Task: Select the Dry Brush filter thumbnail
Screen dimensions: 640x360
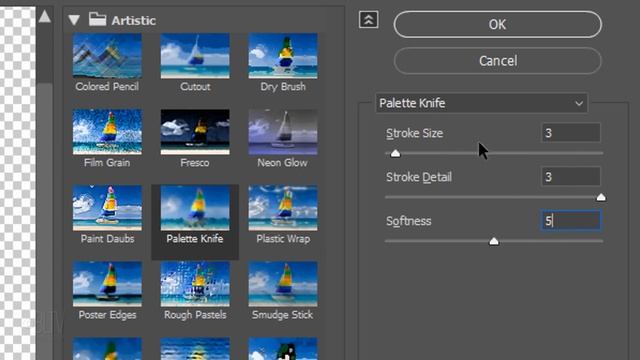Action: click(283, 56)
